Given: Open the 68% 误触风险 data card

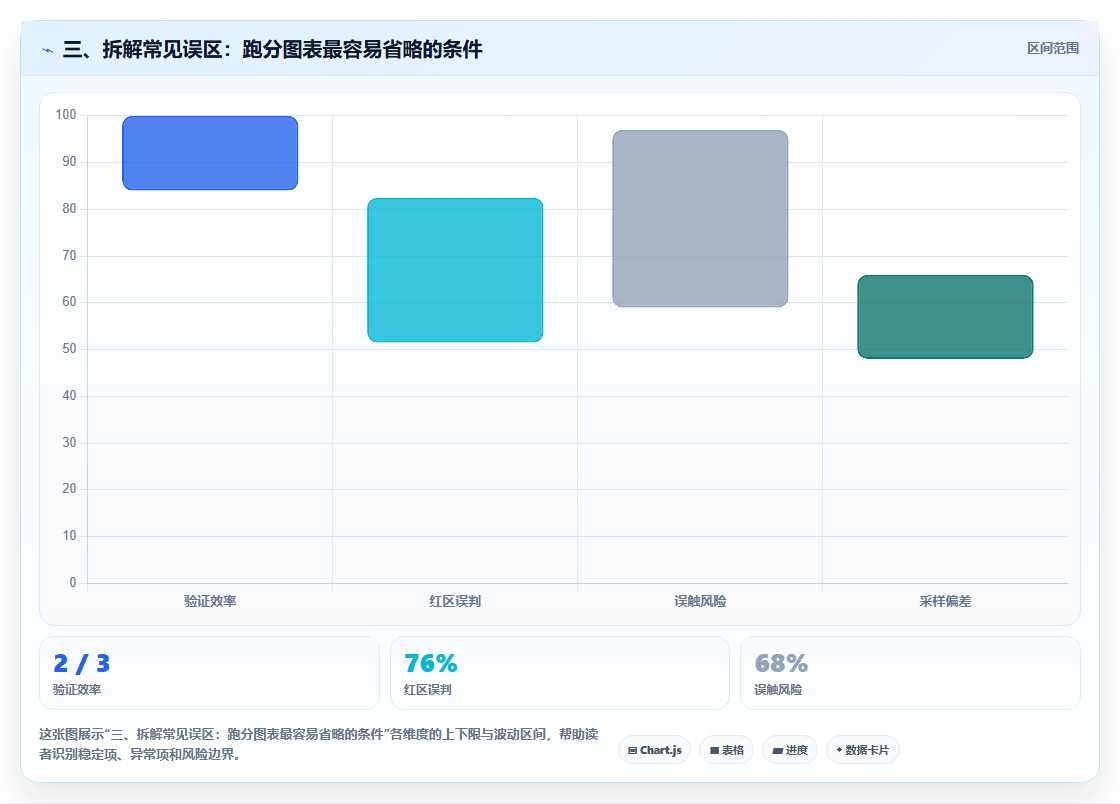Looking at the screenshot, I should click(x=910, y=673).
